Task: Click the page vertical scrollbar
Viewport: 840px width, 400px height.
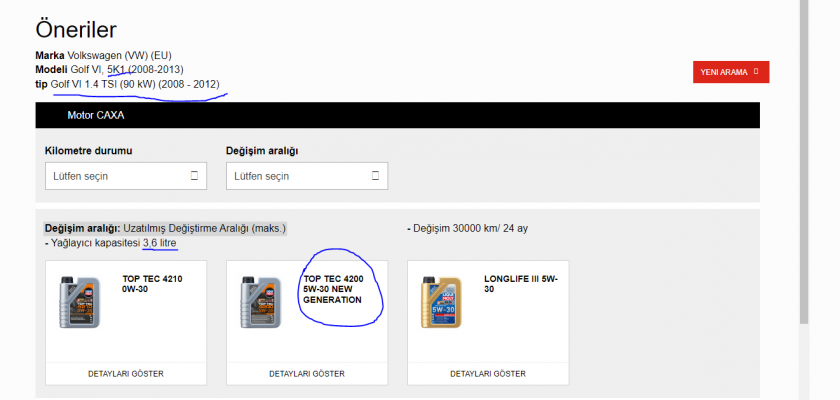Action: (804, 161)
